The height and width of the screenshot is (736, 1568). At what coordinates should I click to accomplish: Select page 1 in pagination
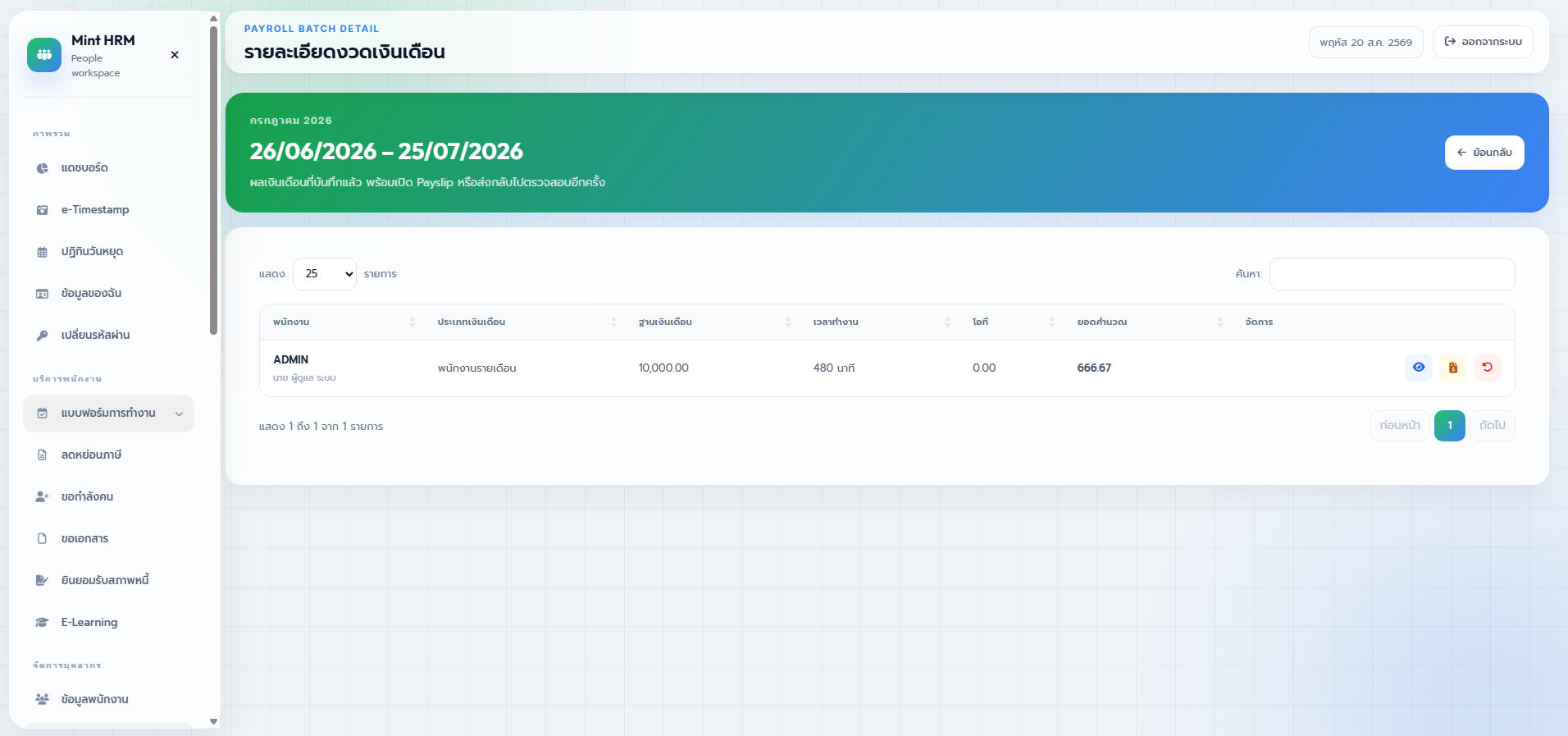pyautogui.click(x=1450, y=426)
